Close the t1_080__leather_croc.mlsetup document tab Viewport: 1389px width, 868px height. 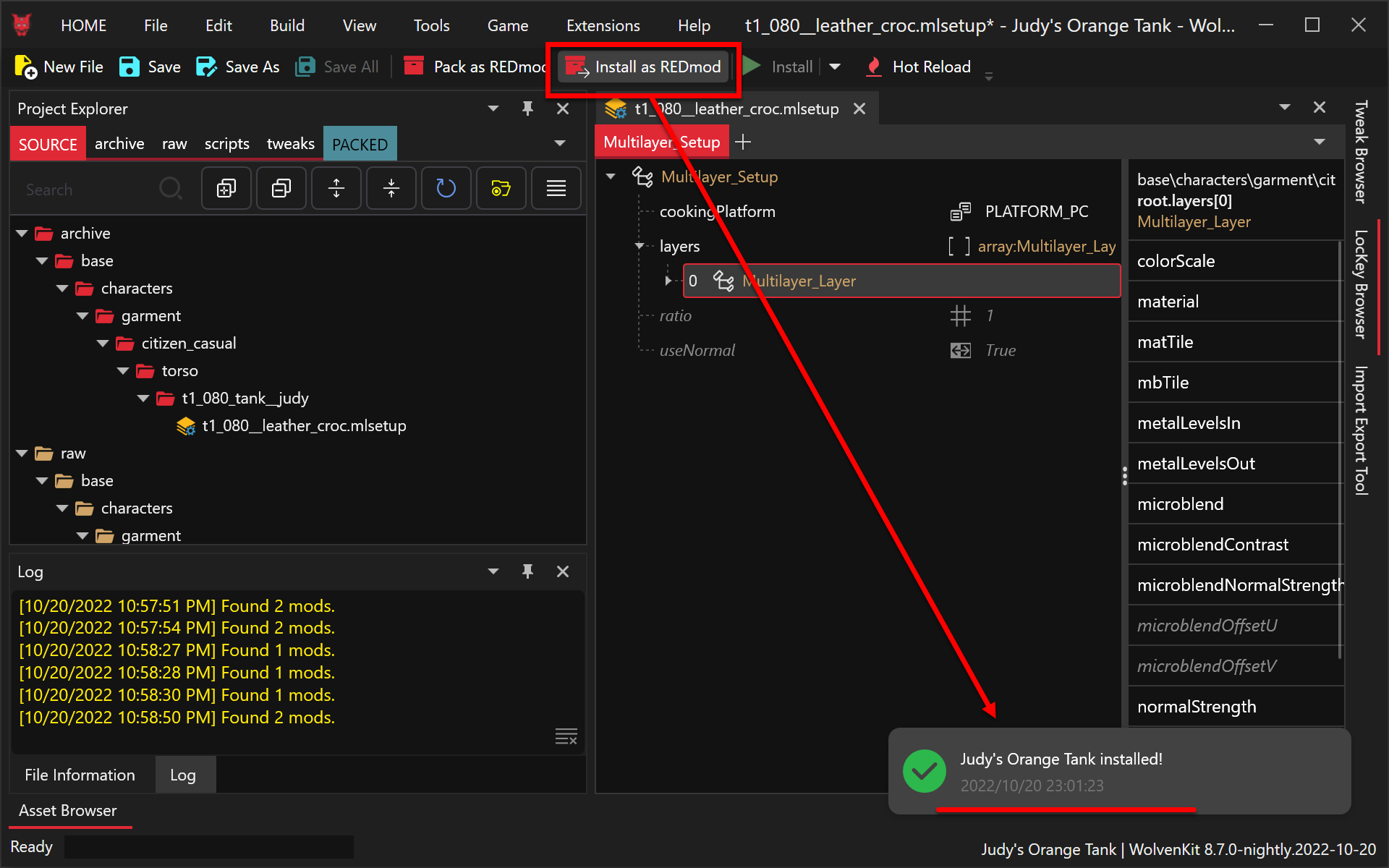(859, 109)
